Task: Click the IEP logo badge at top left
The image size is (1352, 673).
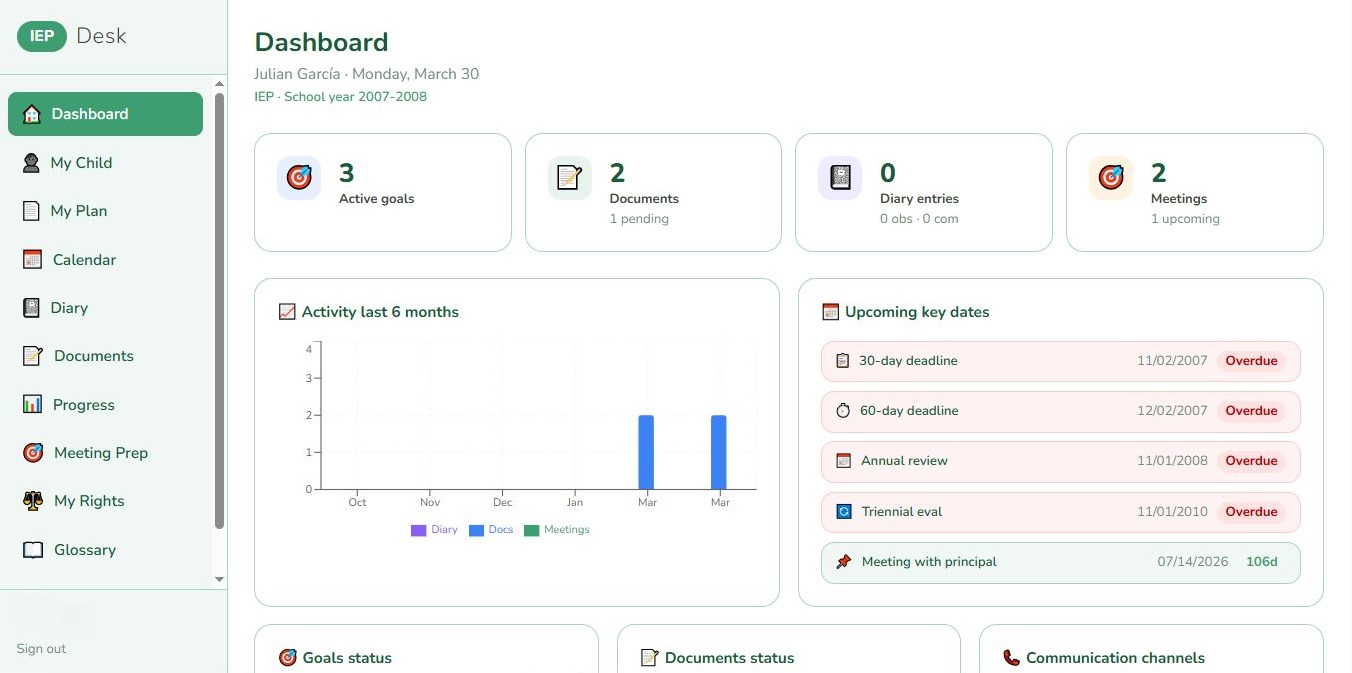Action: coord(41,36)
